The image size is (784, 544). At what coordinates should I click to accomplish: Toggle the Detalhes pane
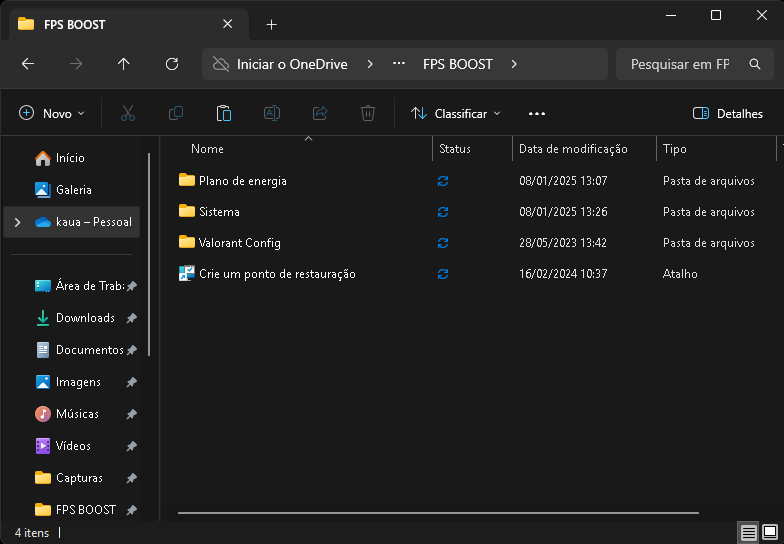[728, 114]
